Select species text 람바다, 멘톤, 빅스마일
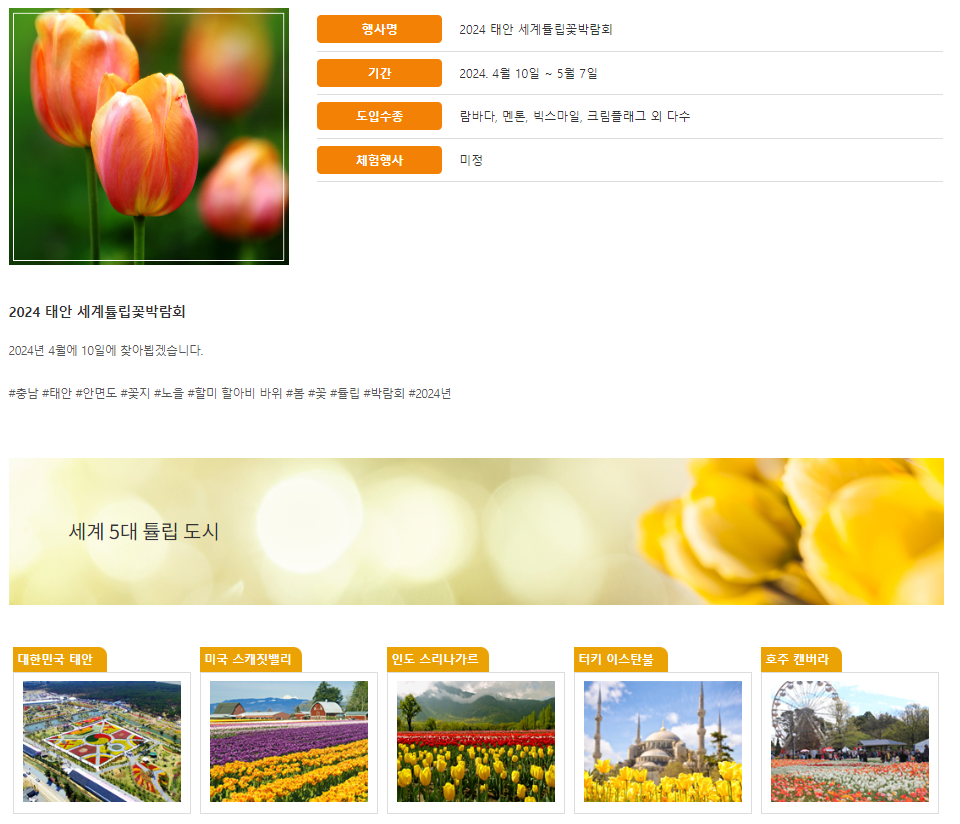 pos(520,116)
